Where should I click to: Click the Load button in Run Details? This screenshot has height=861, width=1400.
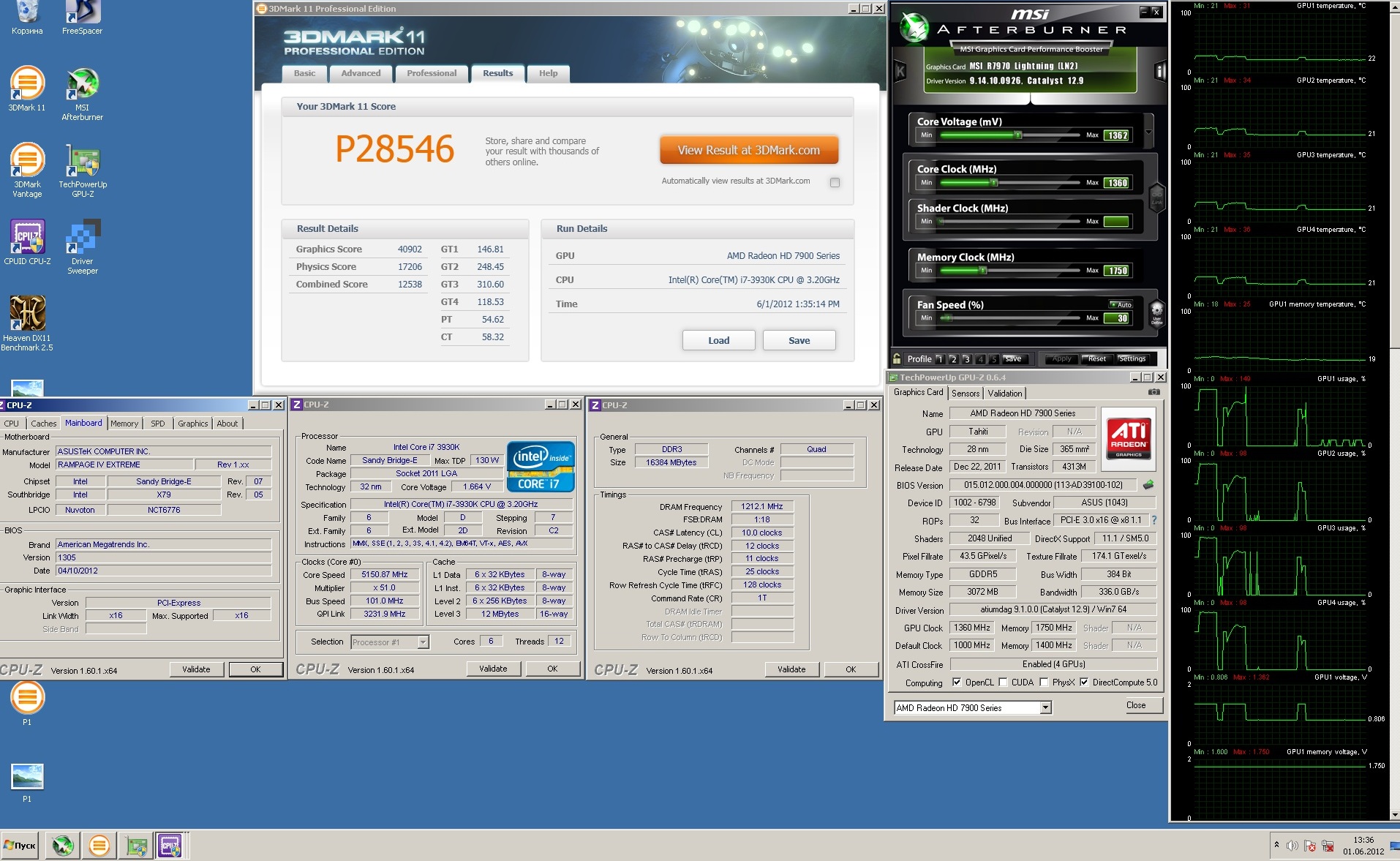(x=718, y=340)
